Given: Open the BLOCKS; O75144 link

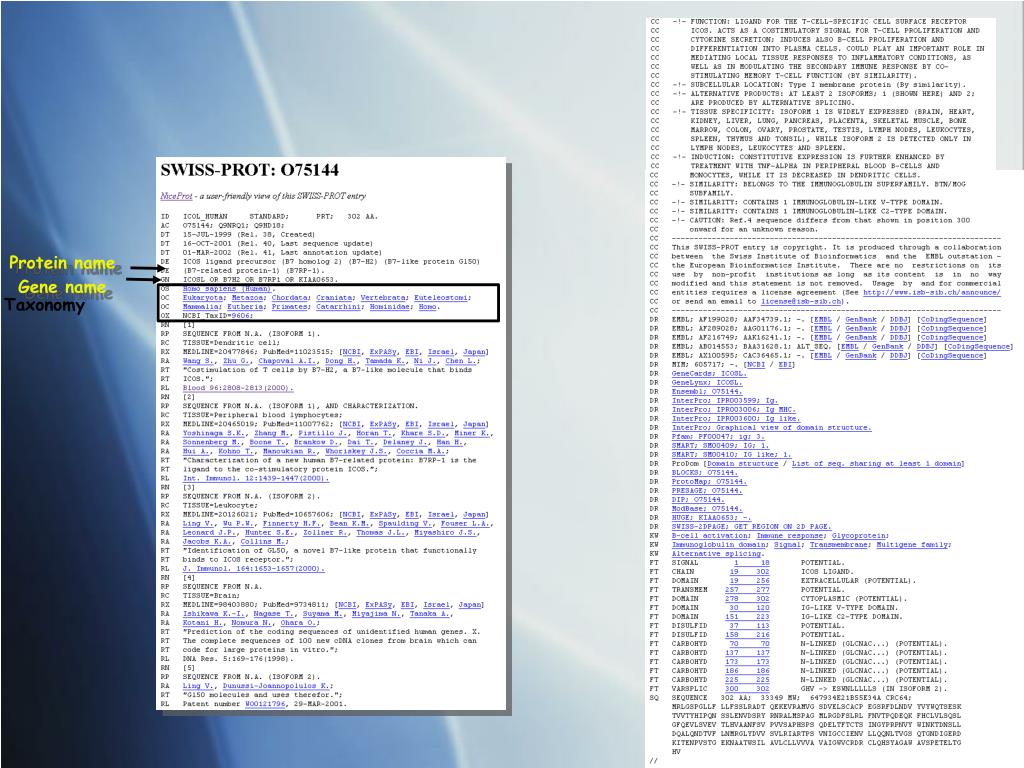Looking at the screenshot, I should coord(705,473).
